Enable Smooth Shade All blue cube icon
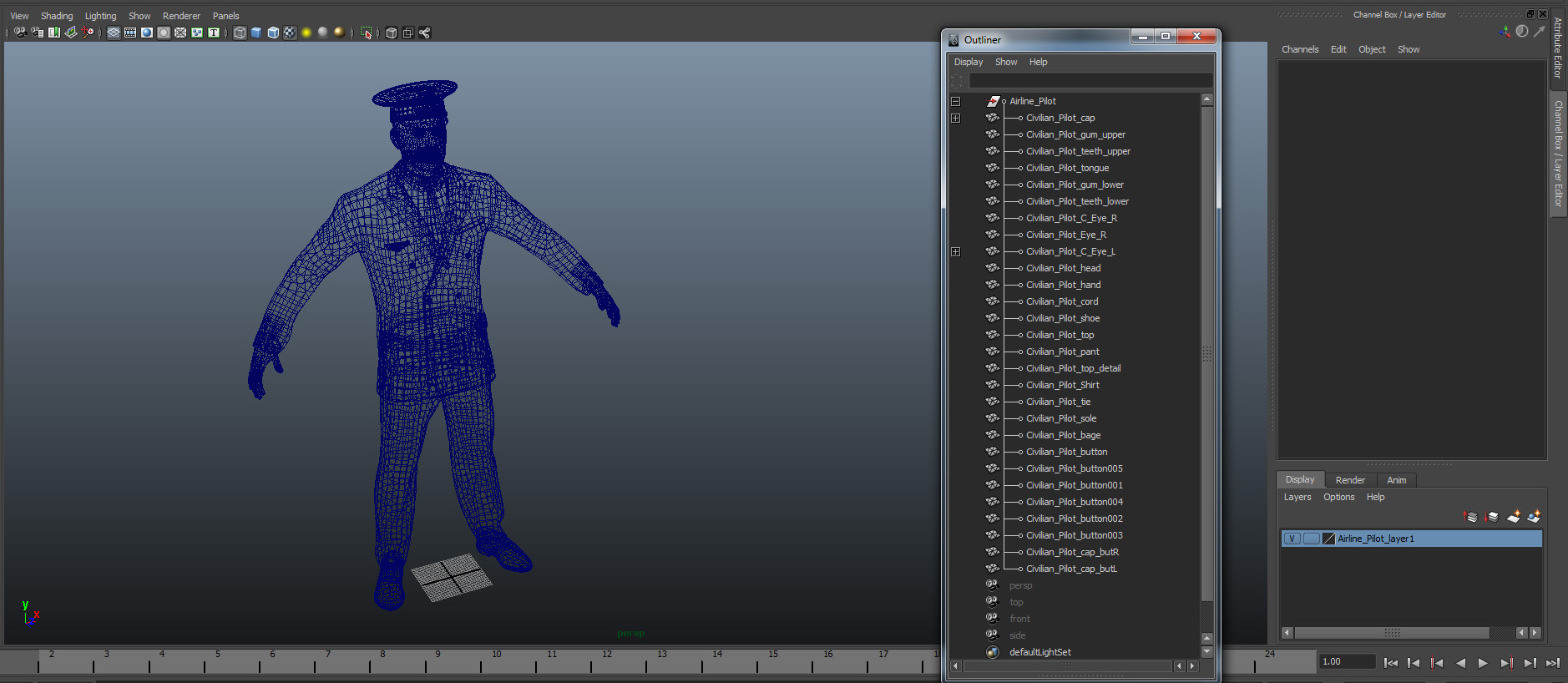Viewport: 1568px width, 683px height. (x=256, y=33)
